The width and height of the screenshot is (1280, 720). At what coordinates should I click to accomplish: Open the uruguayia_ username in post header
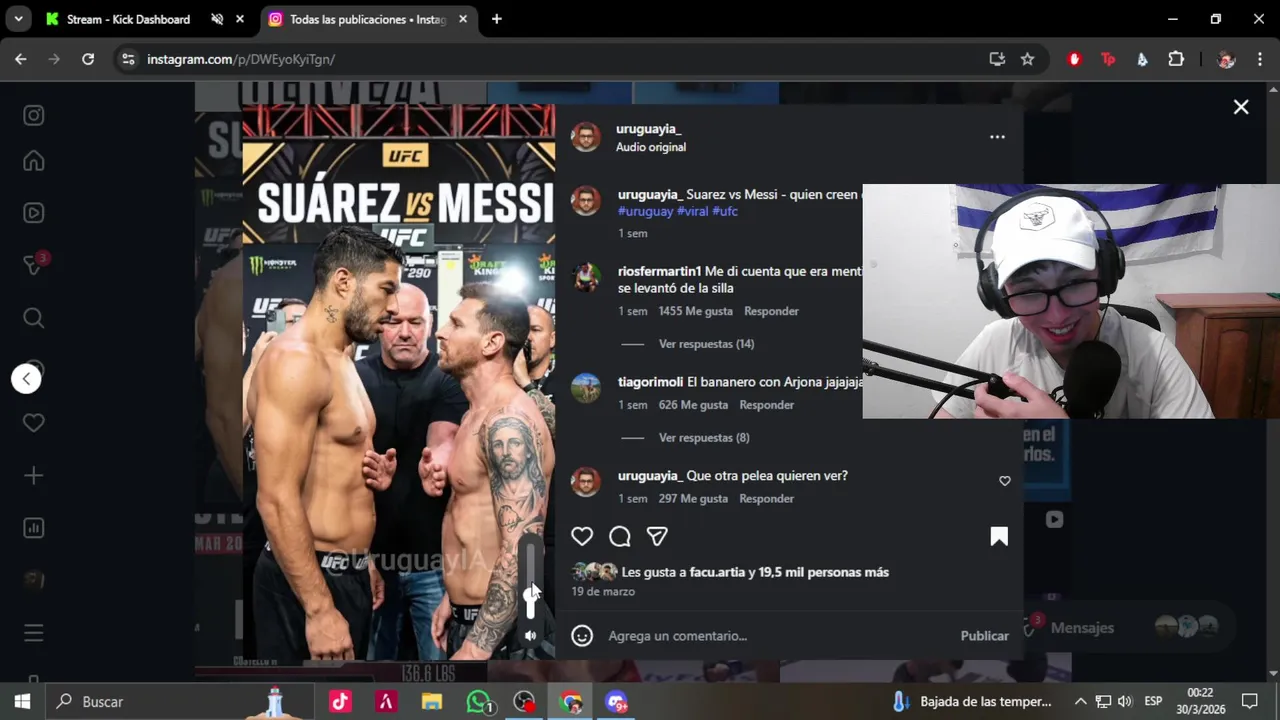[648, 129]
